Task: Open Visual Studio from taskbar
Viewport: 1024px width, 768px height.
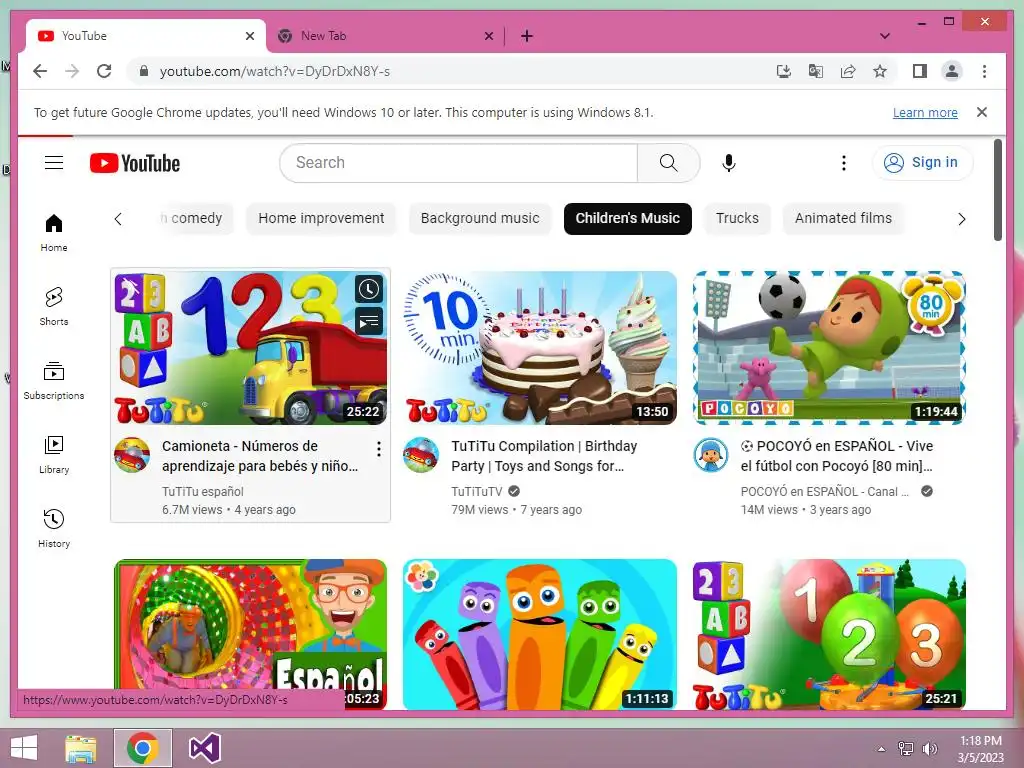Action: click(204, 748)
